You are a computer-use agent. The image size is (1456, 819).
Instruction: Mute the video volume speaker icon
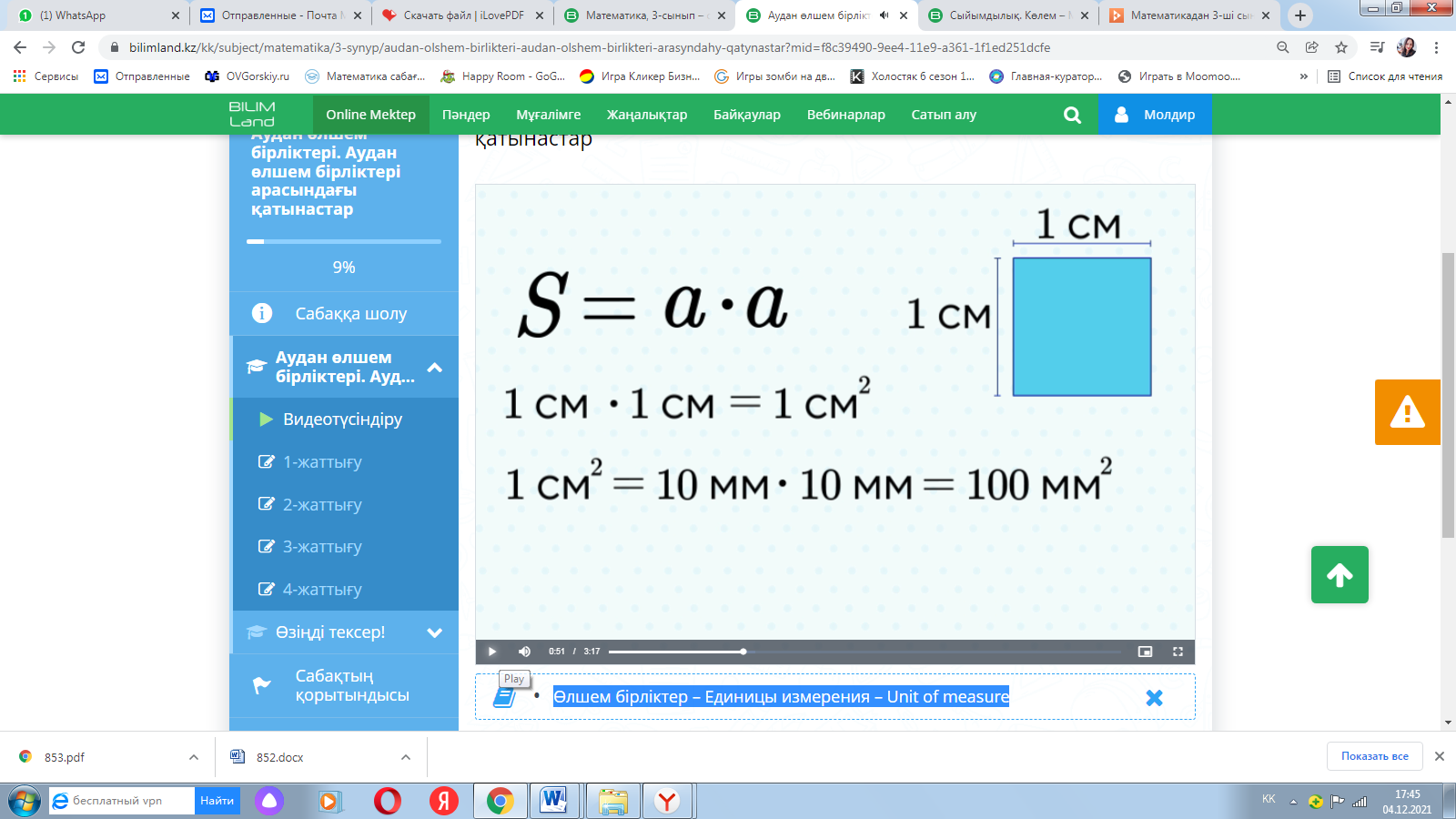coord(524,652)
